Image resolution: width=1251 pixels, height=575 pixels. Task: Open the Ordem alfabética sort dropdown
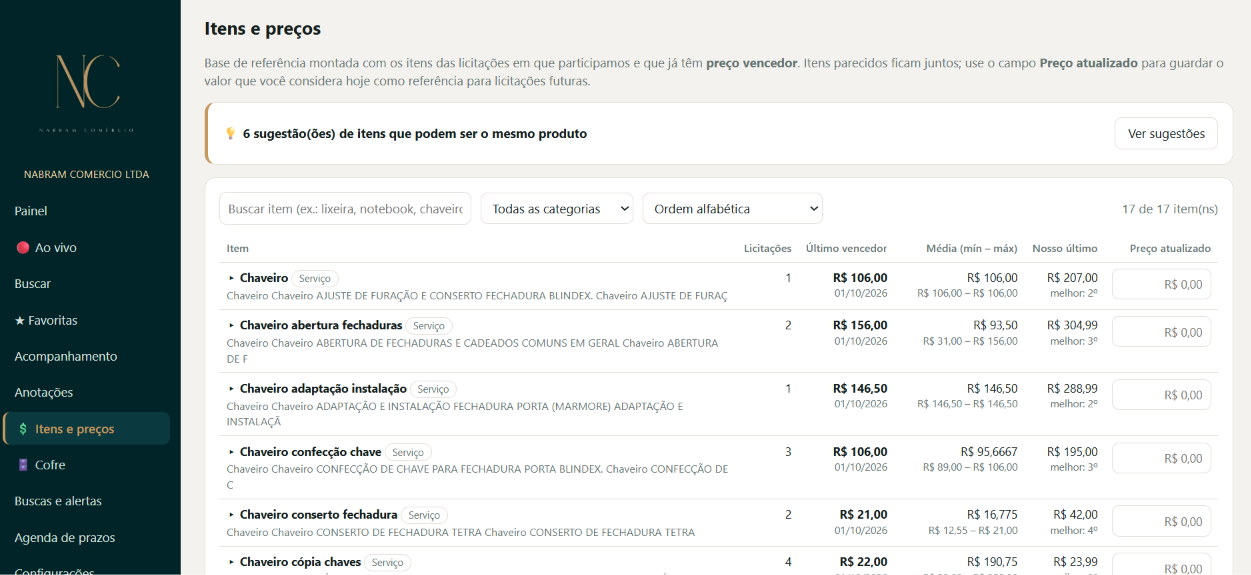pos(733,209)
